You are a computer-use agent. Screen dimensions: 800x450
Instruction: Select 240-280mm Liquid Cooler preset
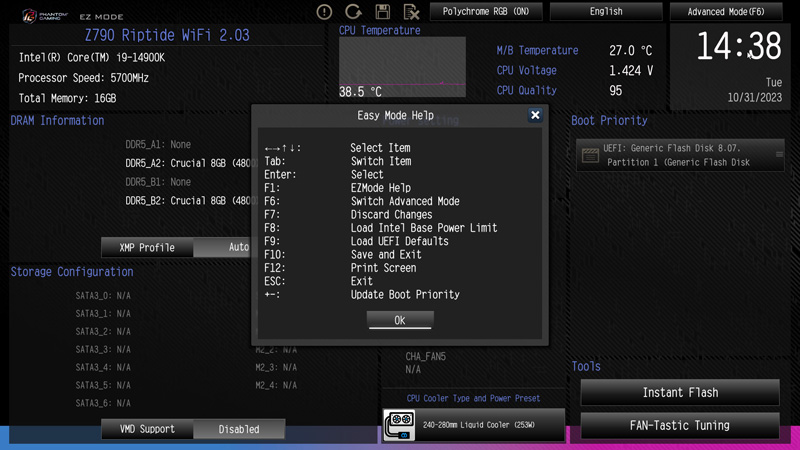pyautogui.click(x=473, y=424)
